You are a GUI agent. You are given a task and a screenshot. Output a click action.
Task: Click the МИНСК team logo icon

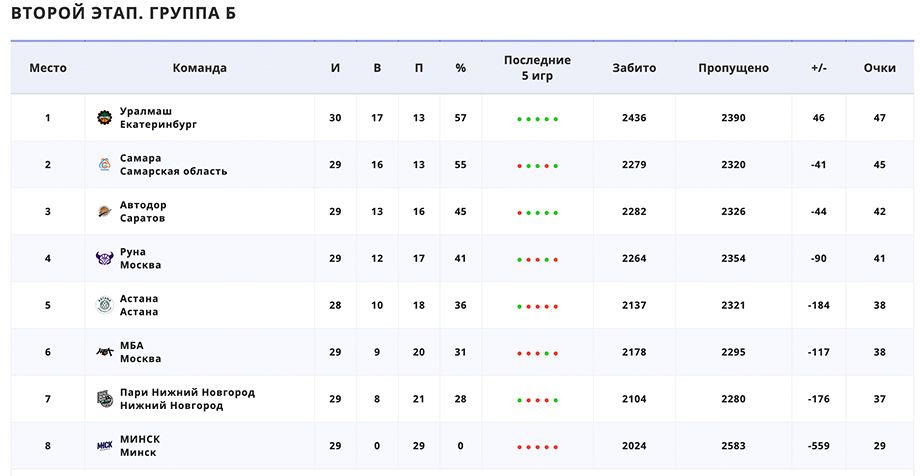[x=104, y=446]
